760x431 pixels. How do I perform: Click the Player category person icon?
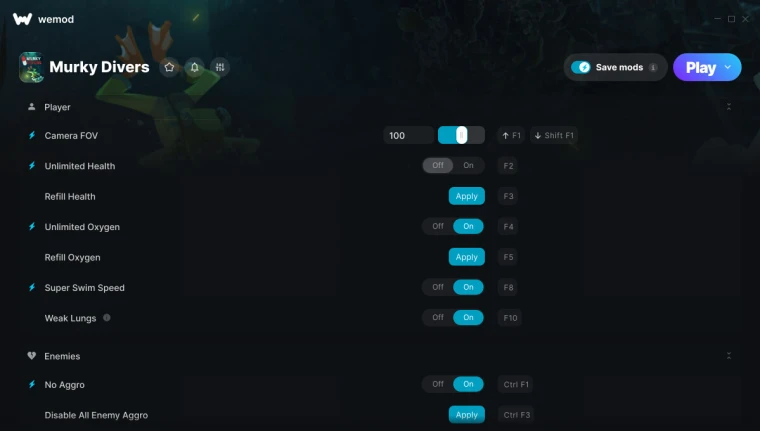pos(32,107)
